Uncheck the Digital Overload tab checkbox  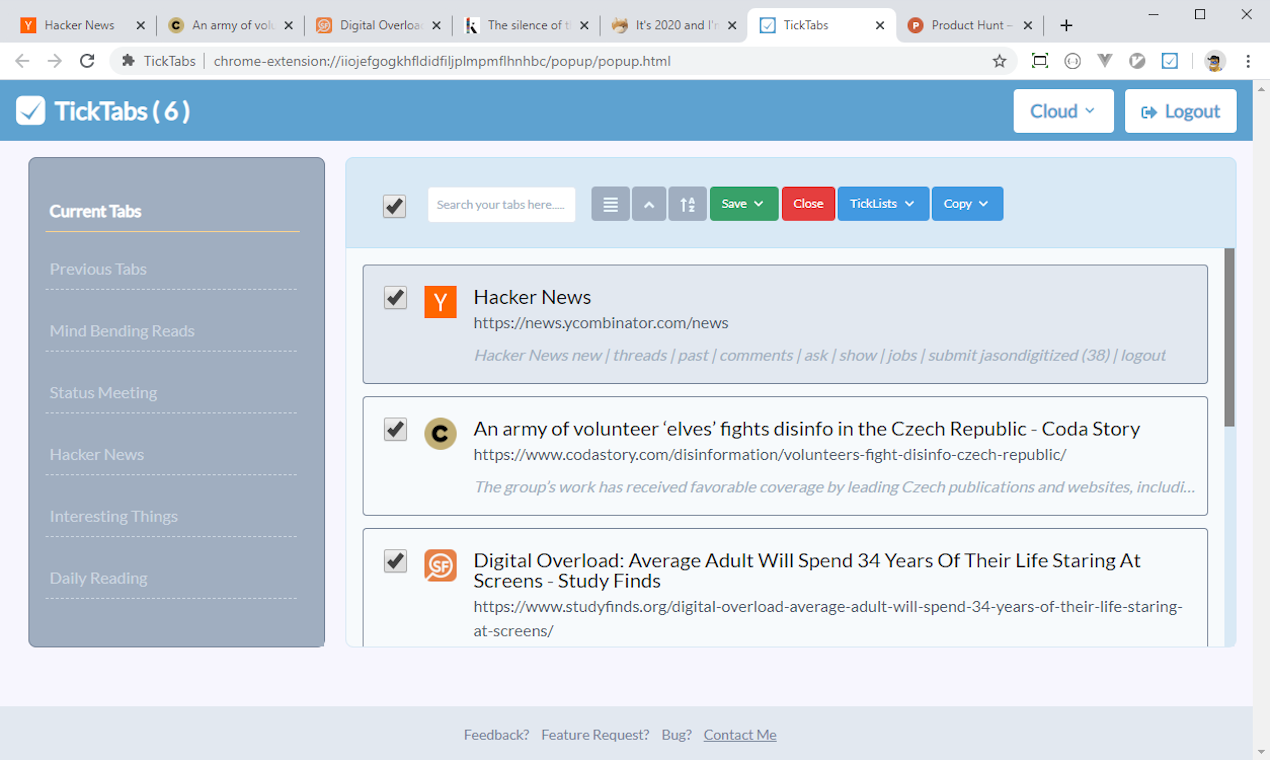[395, 561]
